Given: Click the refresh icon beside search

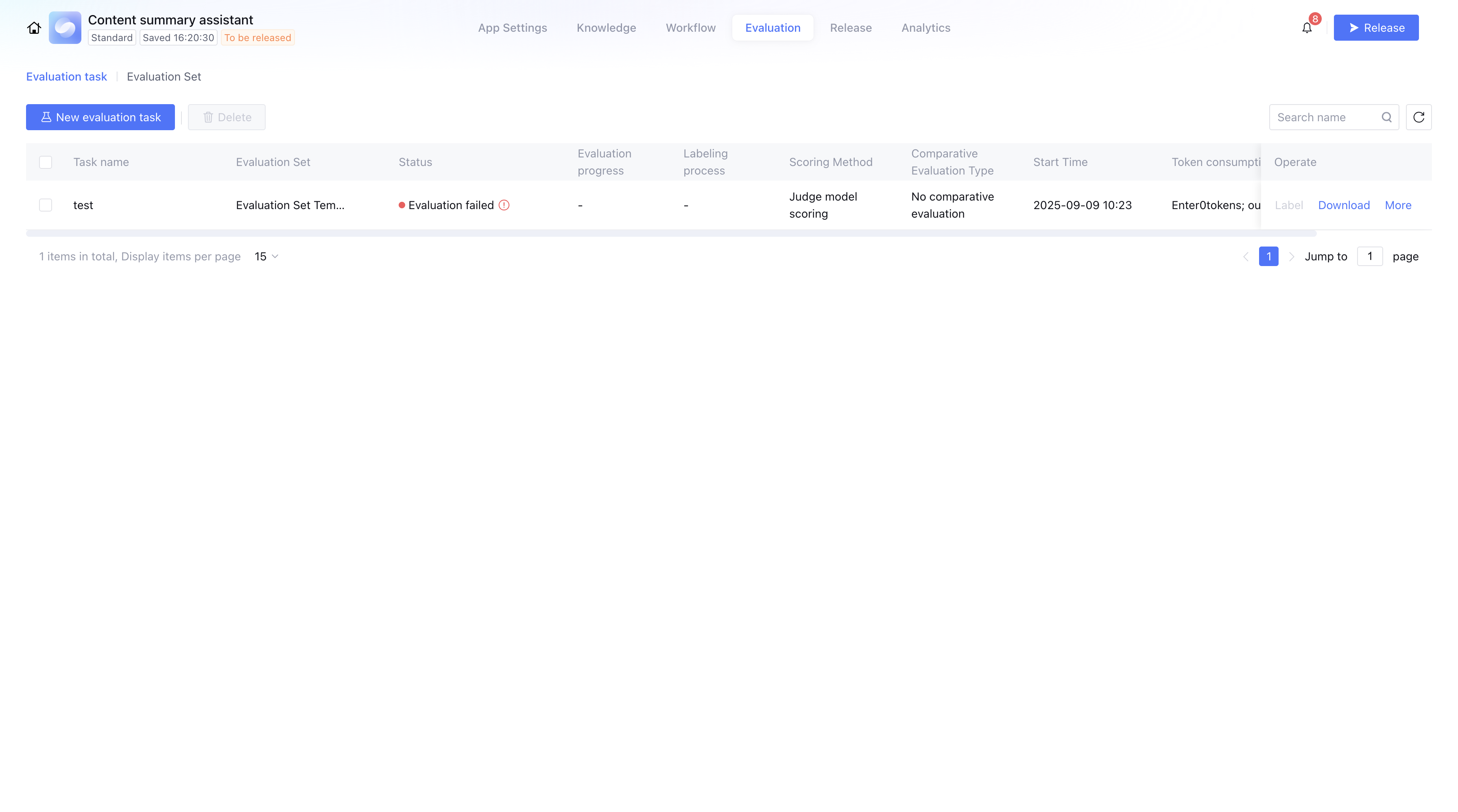Looking at the screenshot, I should click(1419, 117).
